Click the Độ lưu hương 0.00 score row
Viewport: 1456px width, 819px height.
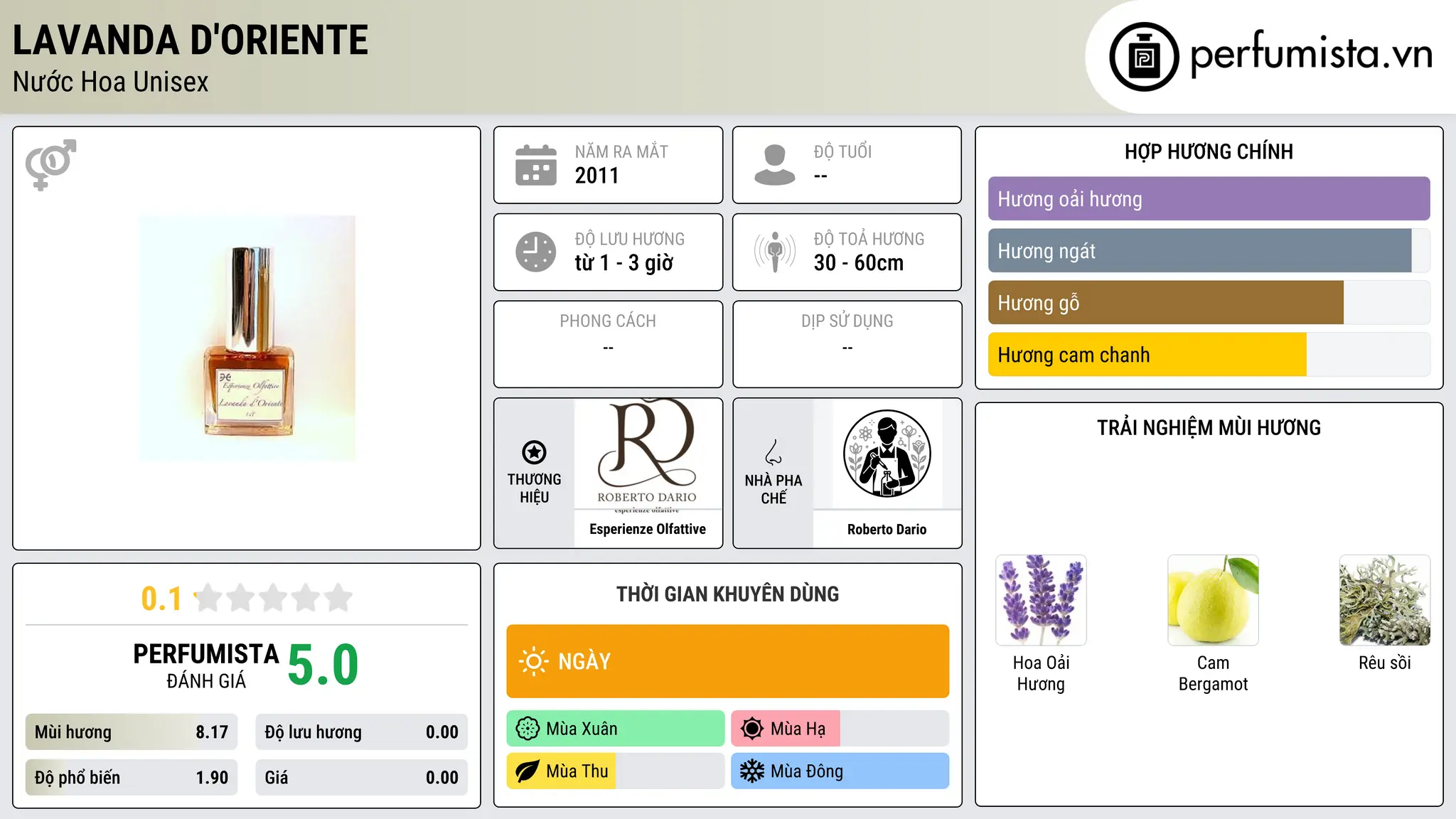(x=362, y=732)
